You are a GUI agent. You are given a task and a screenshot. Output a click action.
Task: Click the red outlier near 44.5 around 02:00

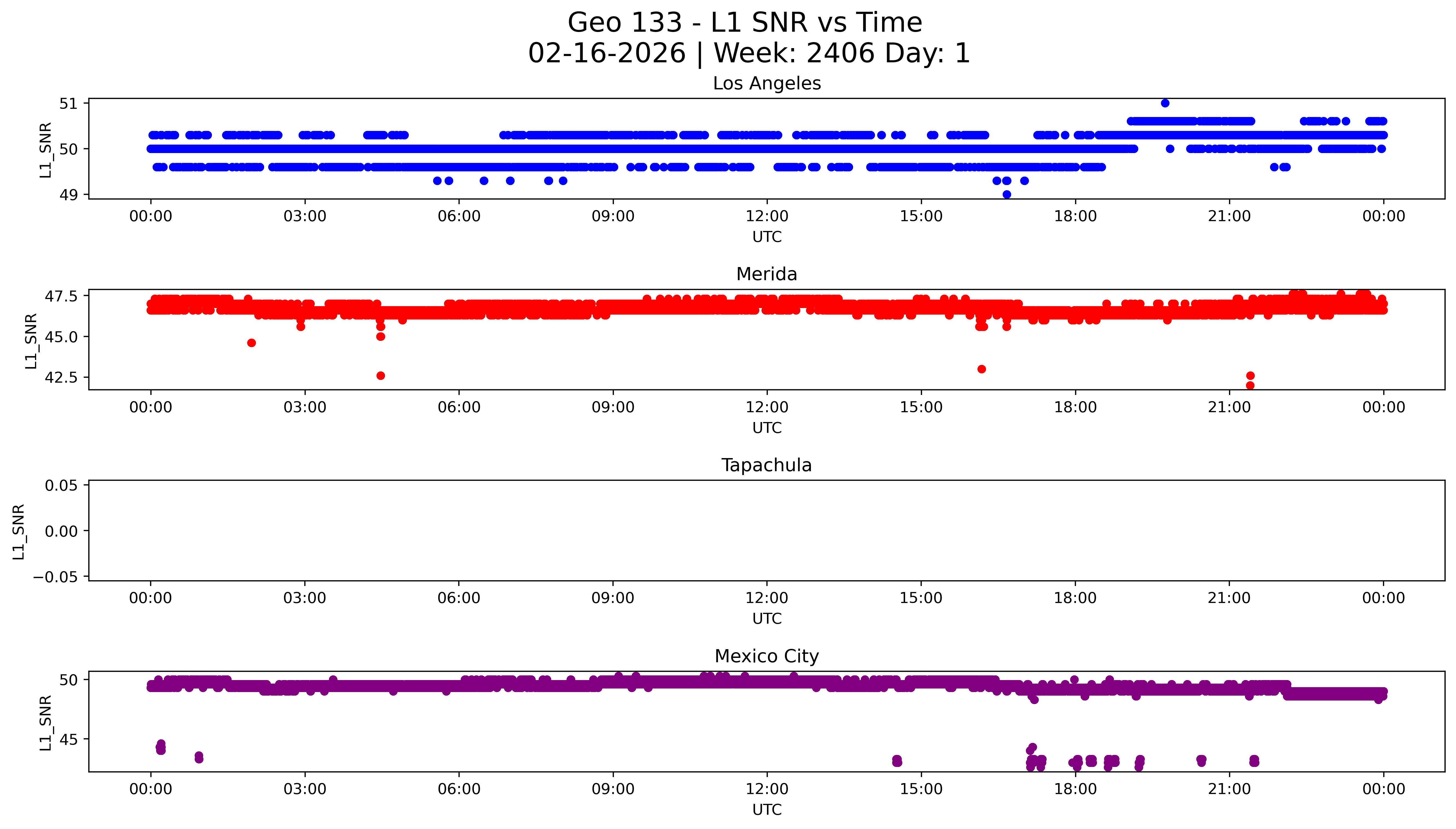click(x=252, y=343)
